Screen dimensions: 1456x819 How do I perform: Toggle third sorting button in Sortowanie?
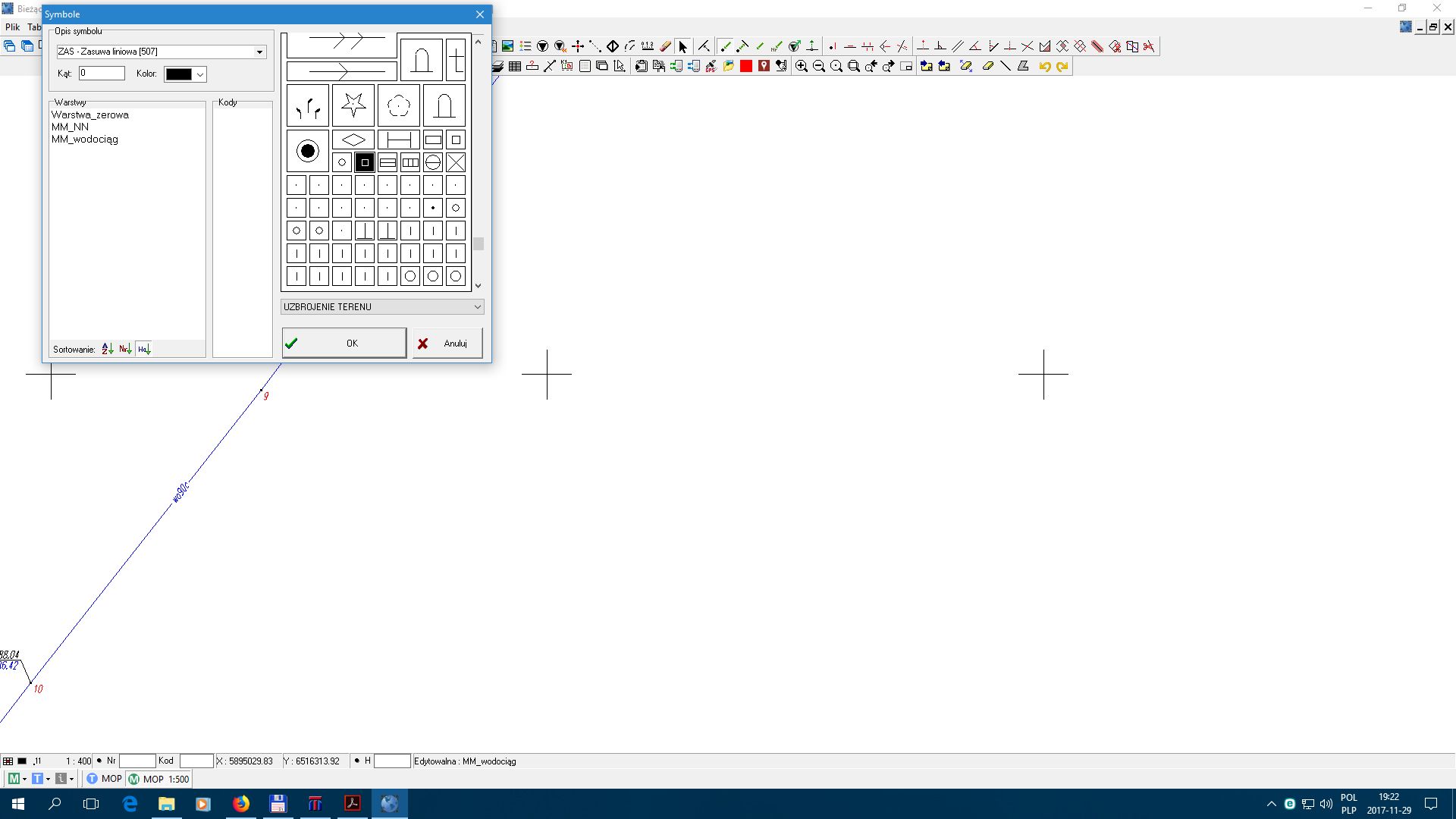click(143, 349)
